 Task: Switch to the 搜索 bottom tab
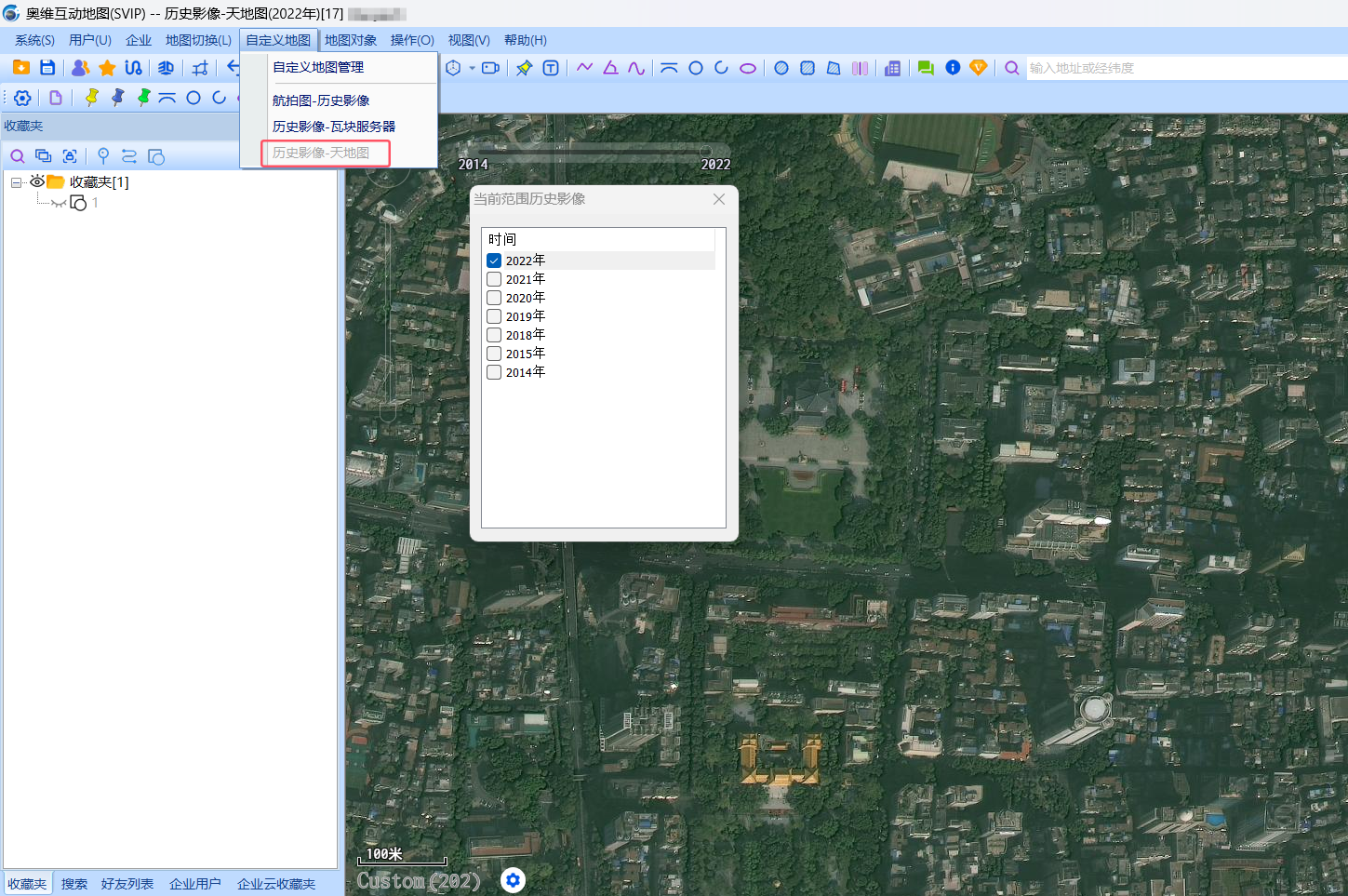74,884
